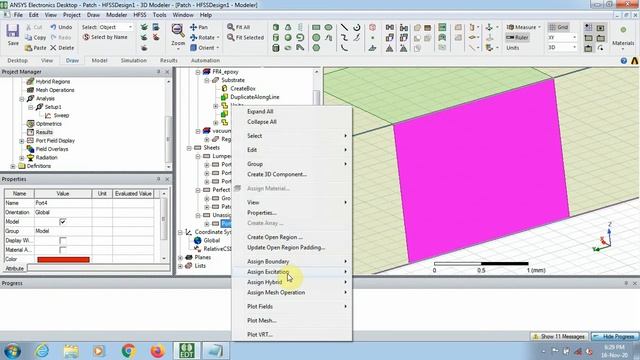Click Select by Name

coord(105,37)
